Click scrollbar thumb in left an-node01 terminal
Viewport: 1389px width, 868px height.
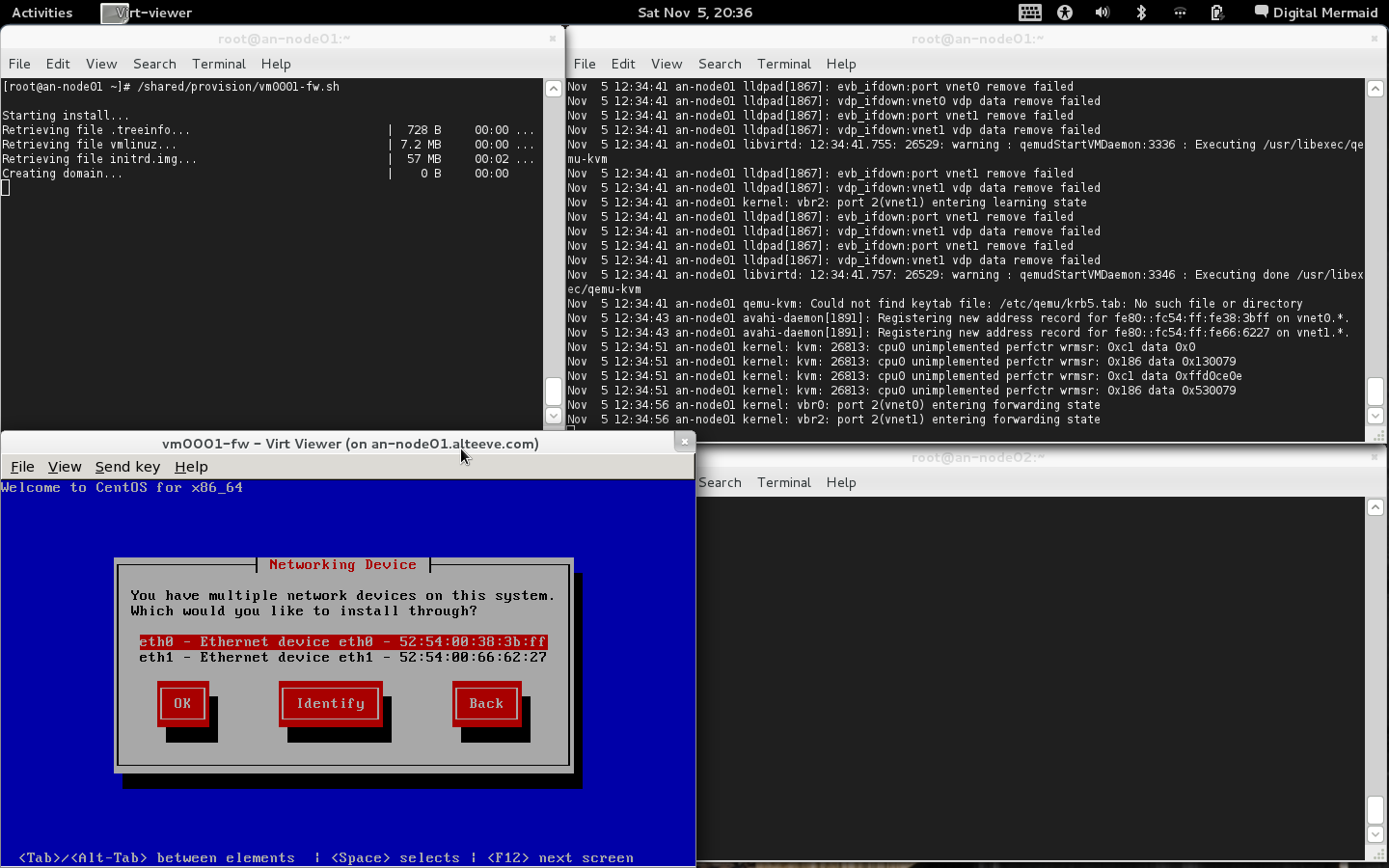tap(554, 392)
